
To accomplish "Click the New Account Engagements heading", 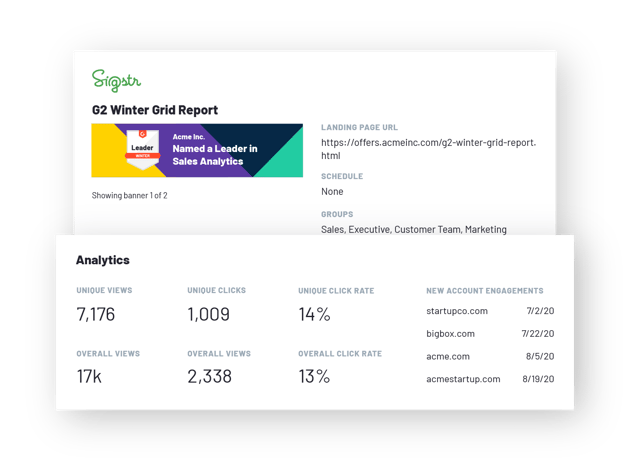I will [x=485, y=291].
